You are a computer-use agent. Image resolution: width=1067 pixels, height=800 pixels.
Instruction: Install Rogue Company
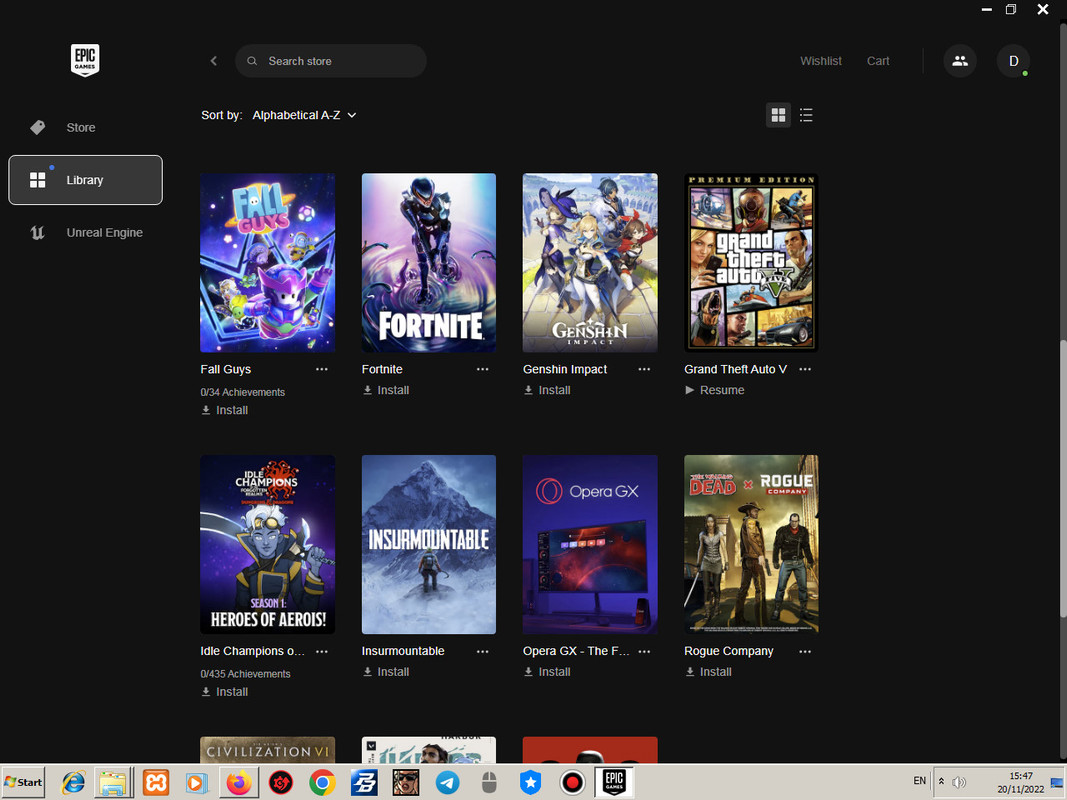[x=708, y=672]
